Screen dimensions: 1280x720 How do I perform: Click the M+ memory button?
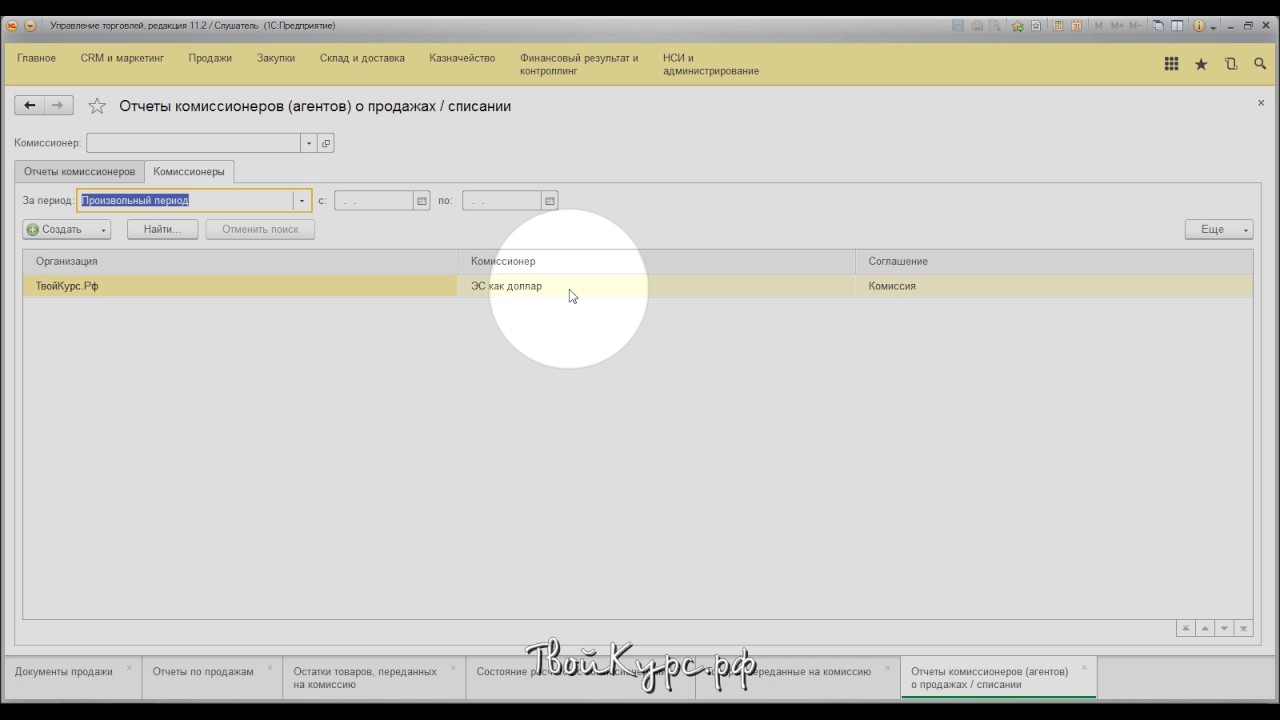(x=1117, y=26)
